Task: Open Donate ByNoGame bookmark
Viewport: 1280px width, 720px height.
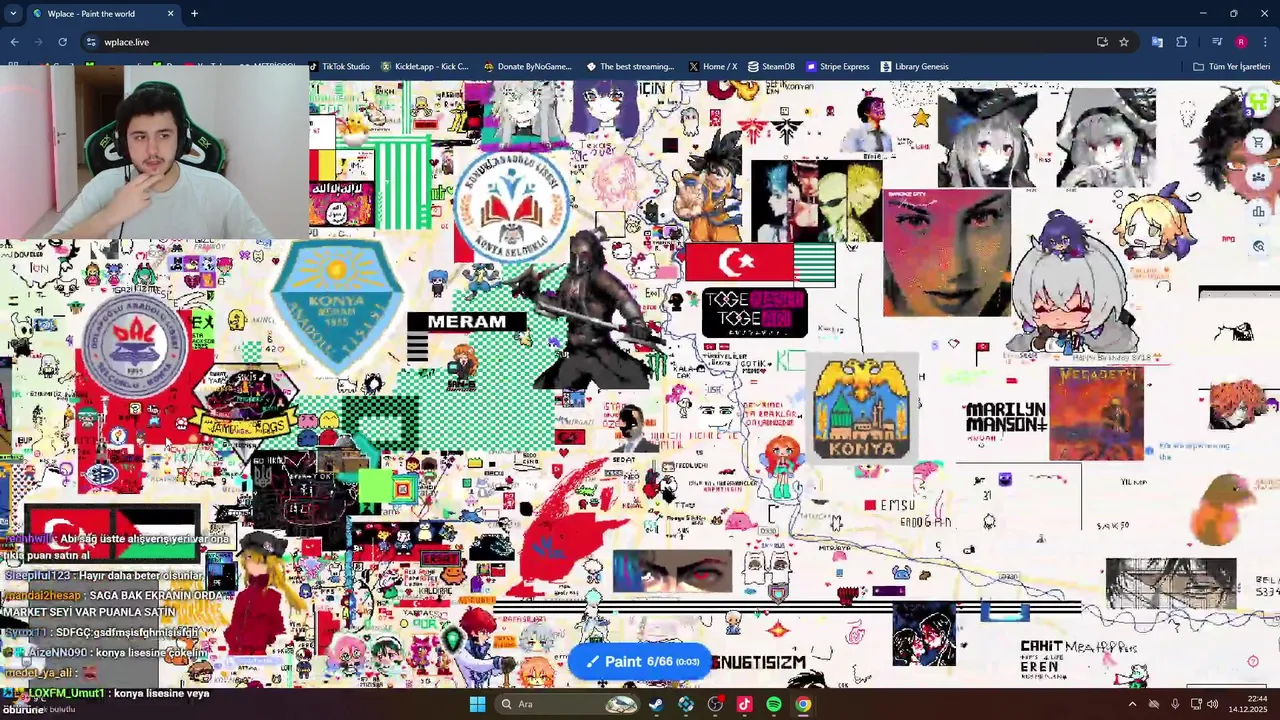Action: (x=527, y=67)
